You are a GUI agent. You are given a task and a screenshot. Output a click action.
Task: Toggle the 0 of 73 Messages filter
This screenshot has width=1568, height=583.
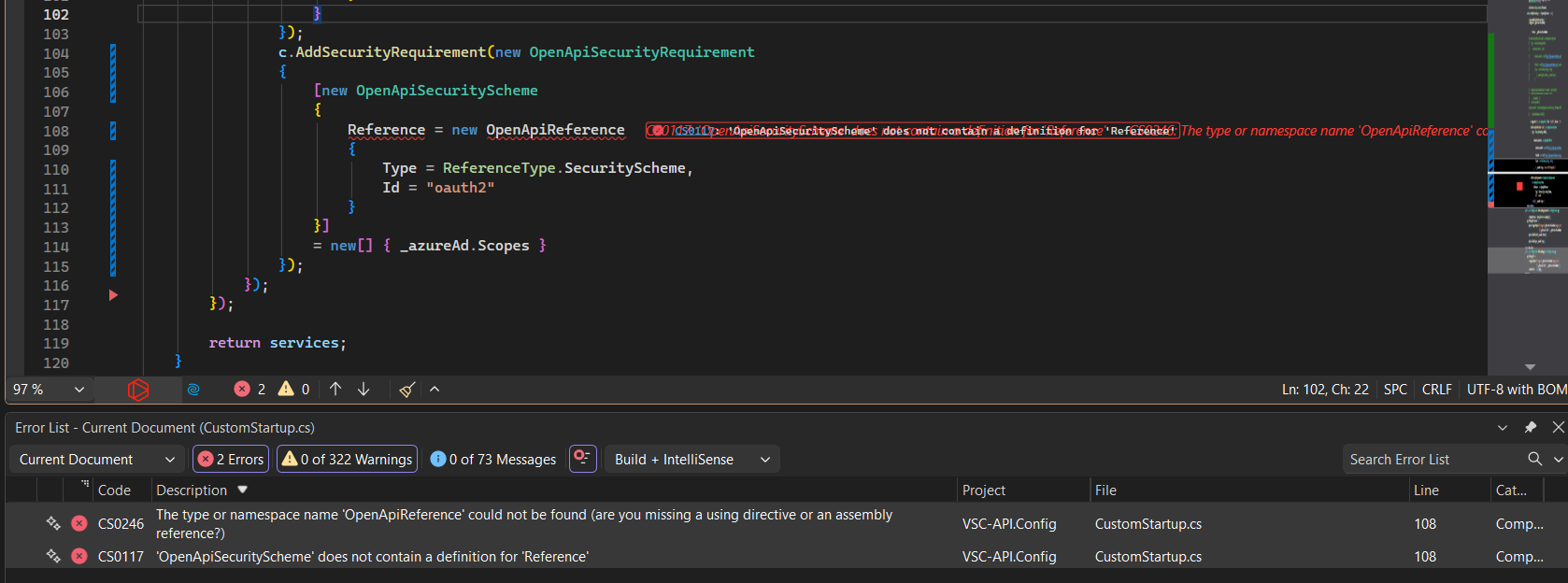point(492,460)
